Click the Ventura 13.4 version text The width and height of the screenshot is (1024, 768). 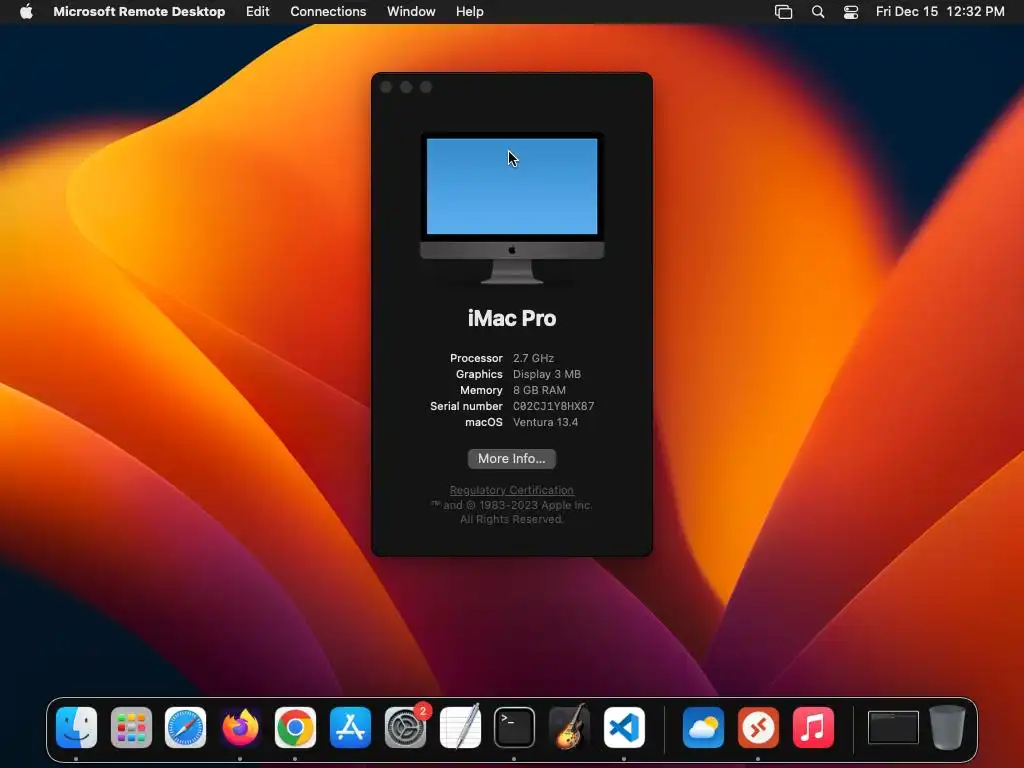point(545,422)
